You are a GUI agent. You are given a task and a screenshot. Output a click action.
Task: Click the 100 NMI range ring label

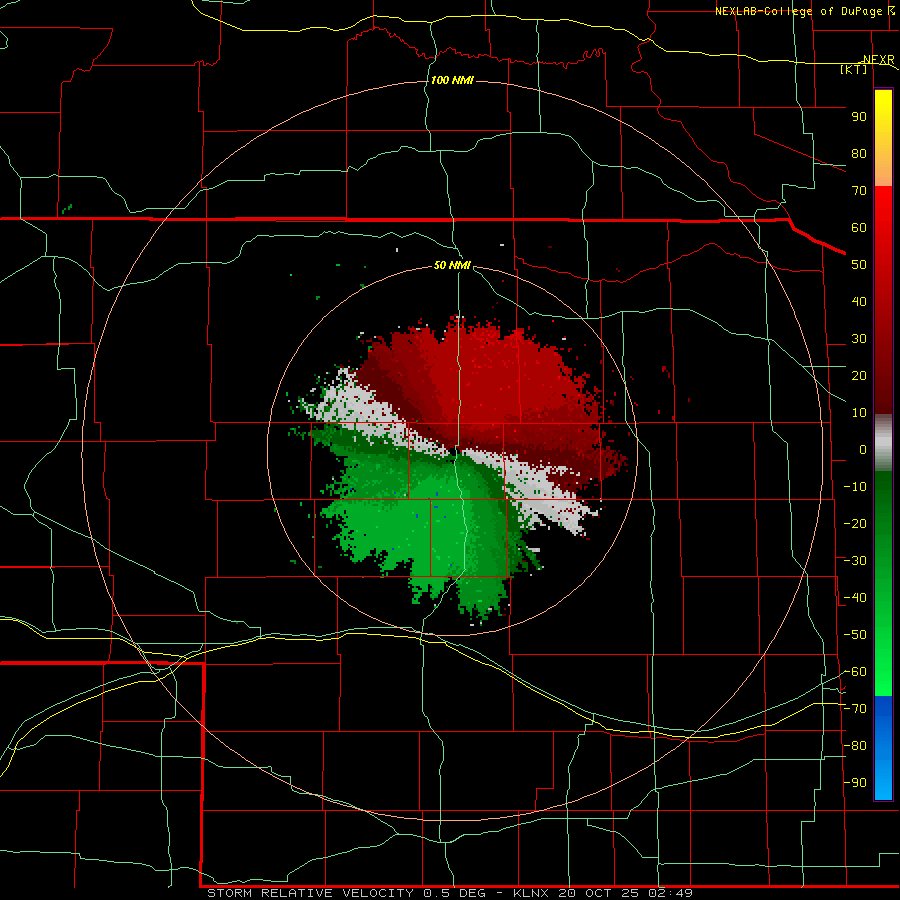[x=452, y=80]
